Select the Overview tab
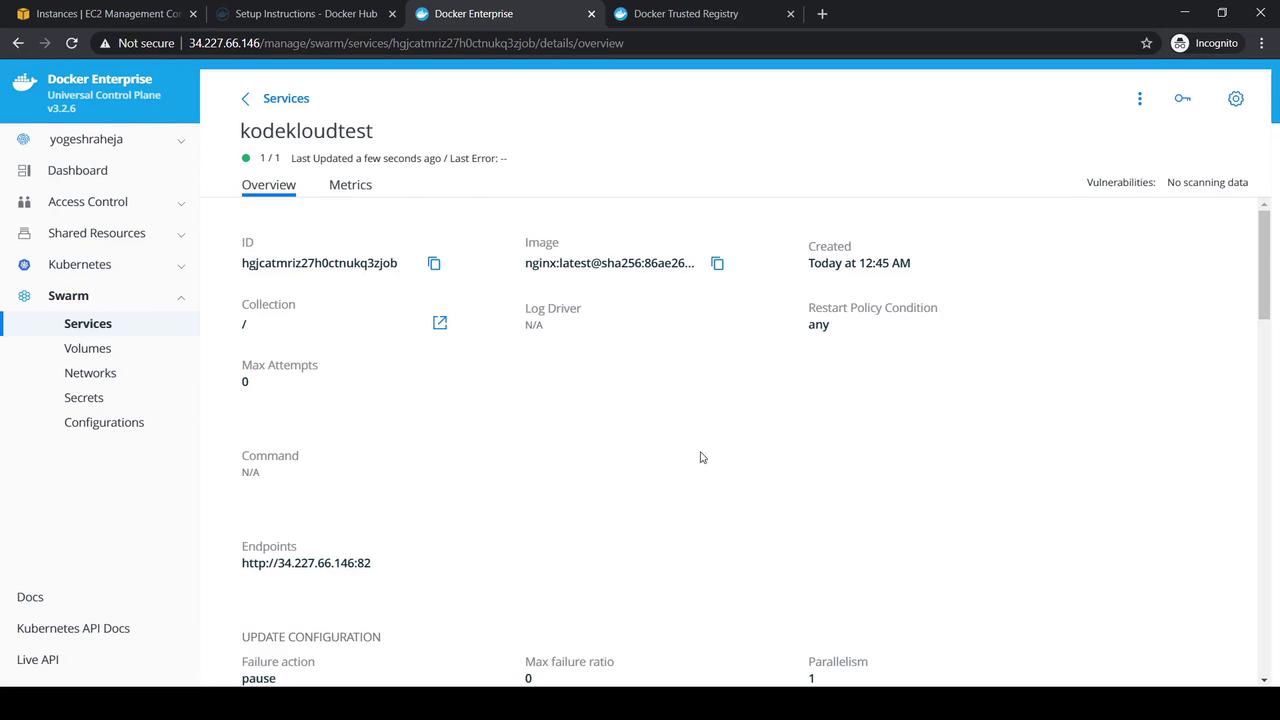1280x720 pixels. [x=269, y=185]
